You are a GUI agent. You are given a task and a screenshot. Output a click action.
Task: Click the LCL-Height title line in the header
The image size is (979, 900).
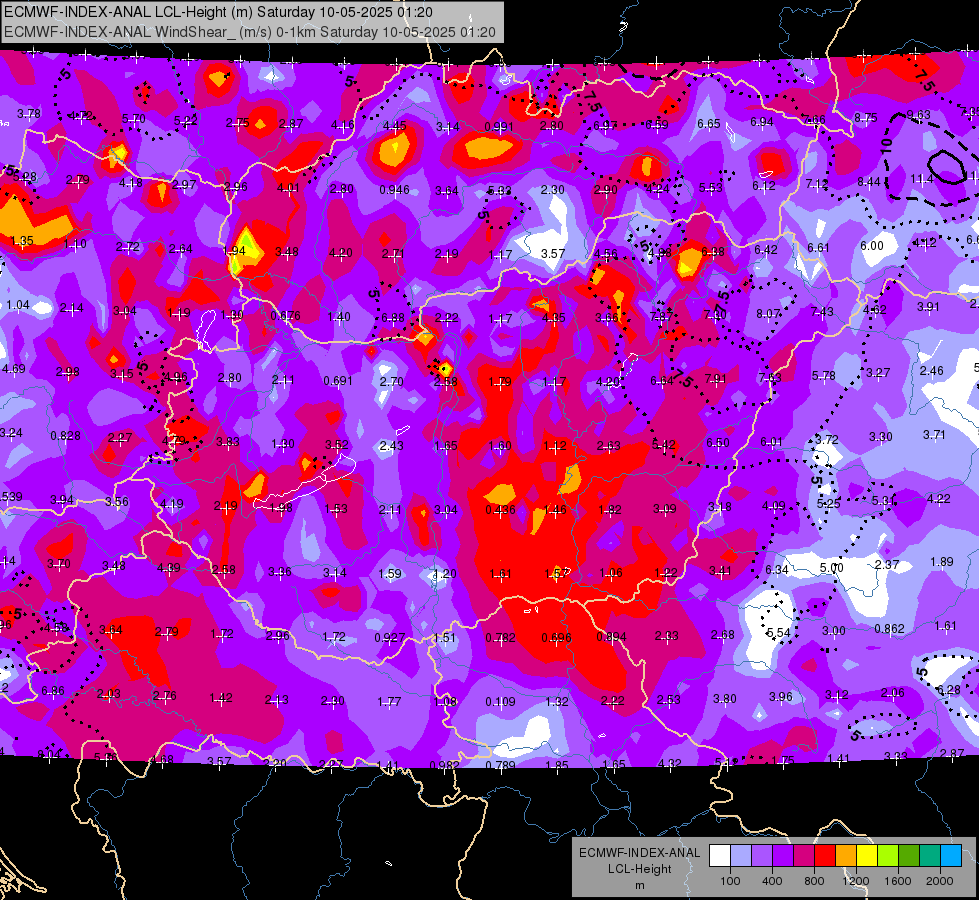point(219,12)
